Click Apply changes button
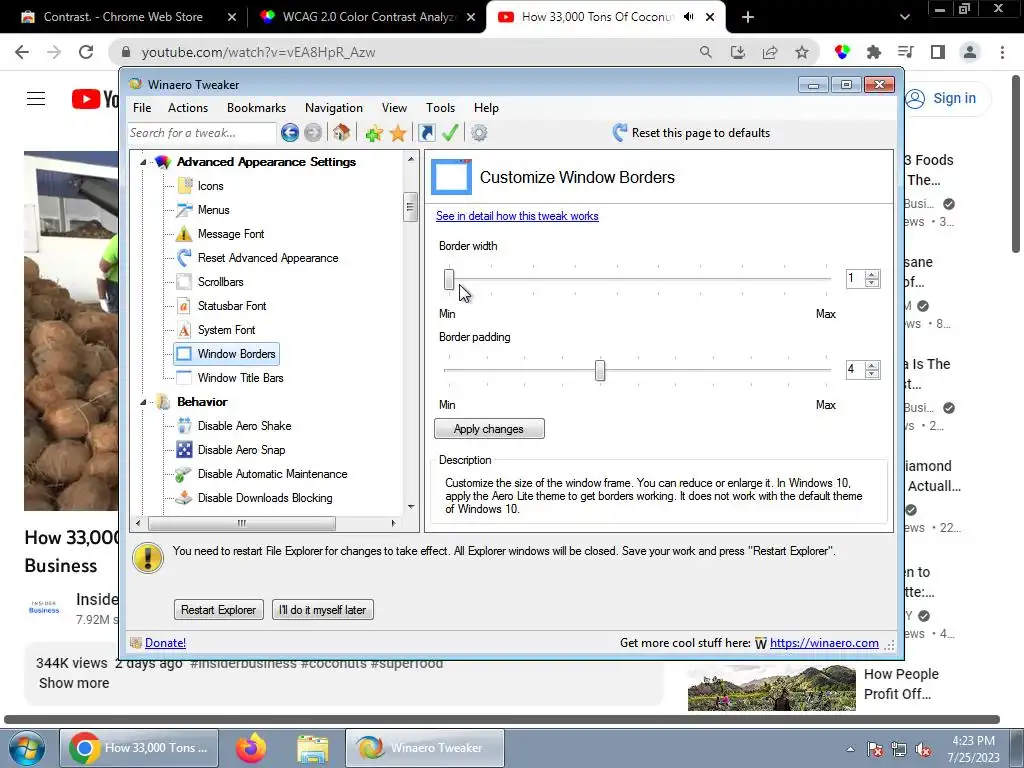The width and height of the screenshot is (1024, 768). (489, 429)
